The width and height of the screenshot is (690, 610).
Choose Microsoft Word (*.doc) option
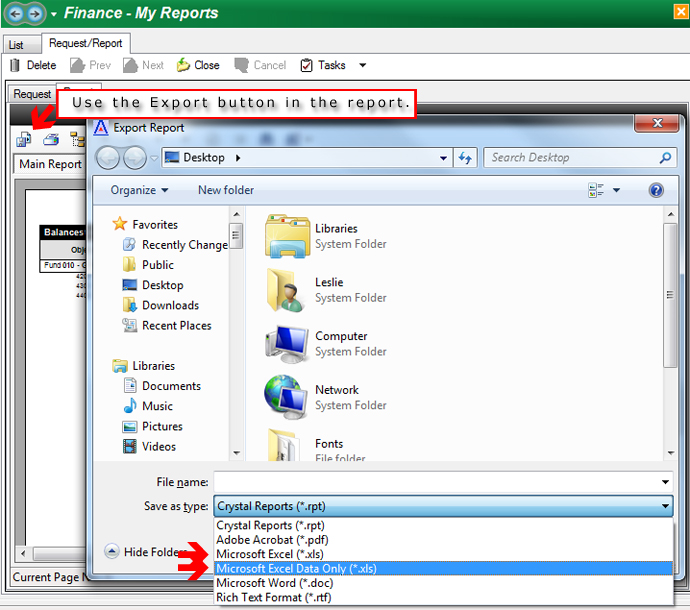pyautogui.click(x=444, y=583)
